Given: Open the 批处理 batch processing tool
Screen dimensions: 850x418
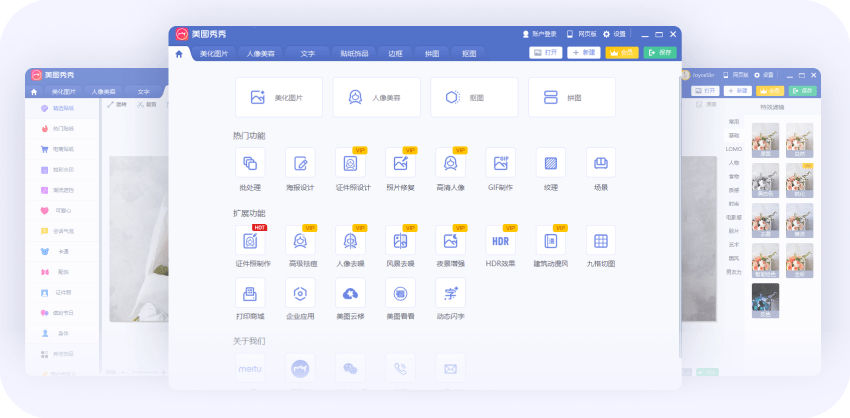Looking at the screenshot, I should (250, 163).
